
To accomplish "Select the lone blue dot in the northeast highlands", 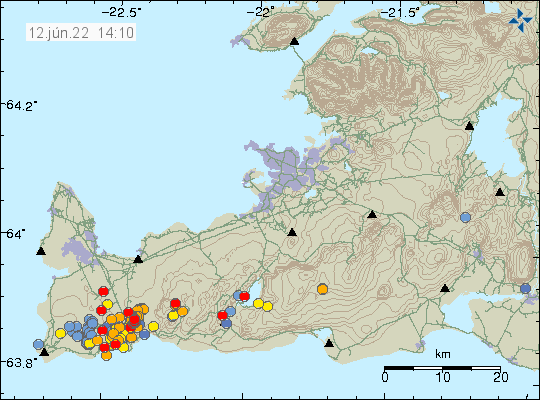I will coord(465,217).
